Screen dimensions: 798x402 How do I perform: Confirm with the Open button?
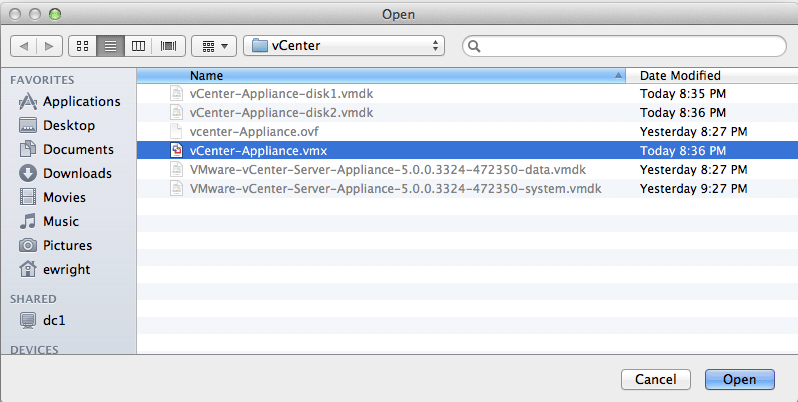(x=739, y=380)
